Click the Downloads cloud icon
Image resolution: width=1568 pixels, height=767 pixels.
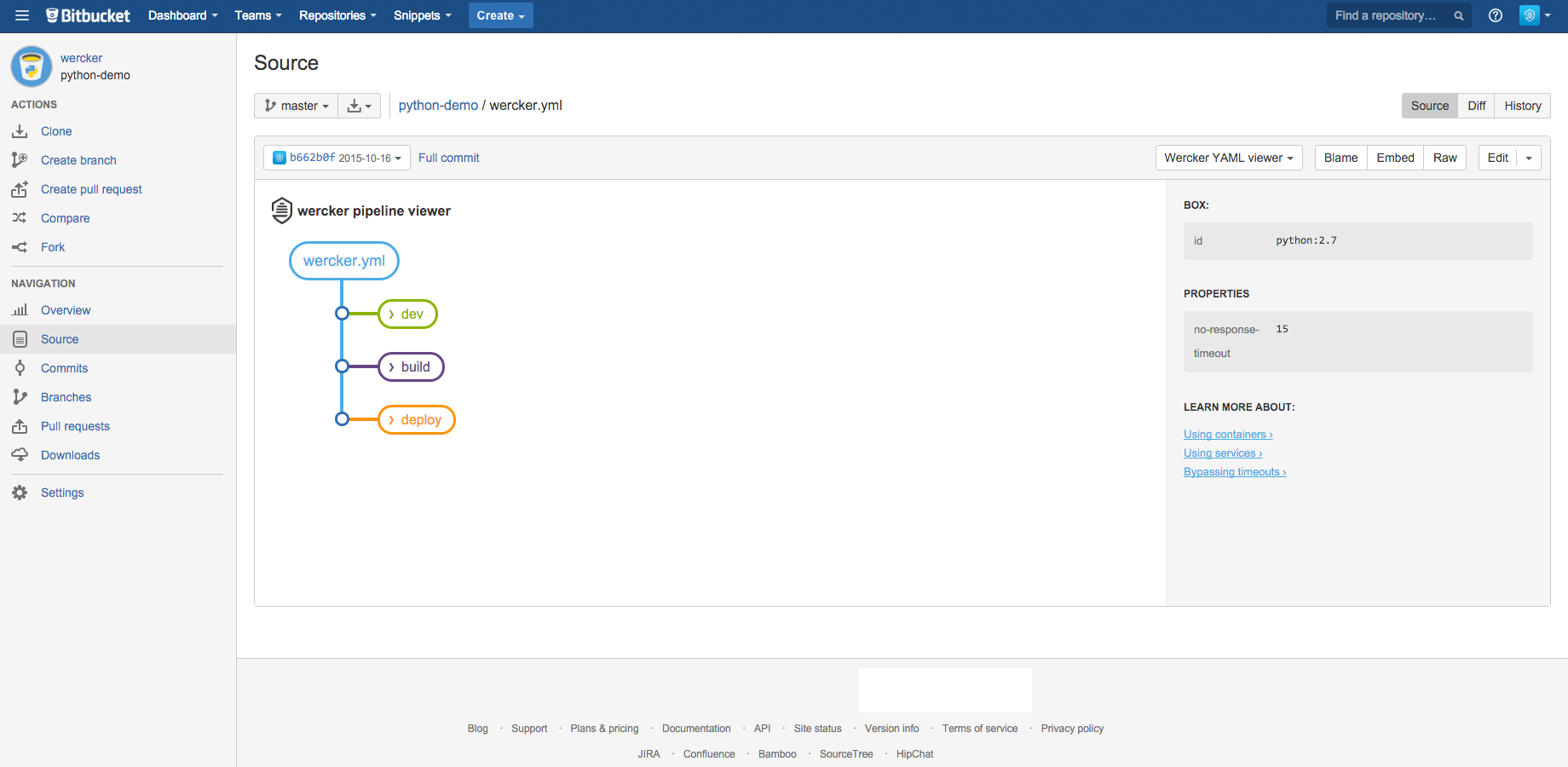pyautogui.click(x=20, y=455)
